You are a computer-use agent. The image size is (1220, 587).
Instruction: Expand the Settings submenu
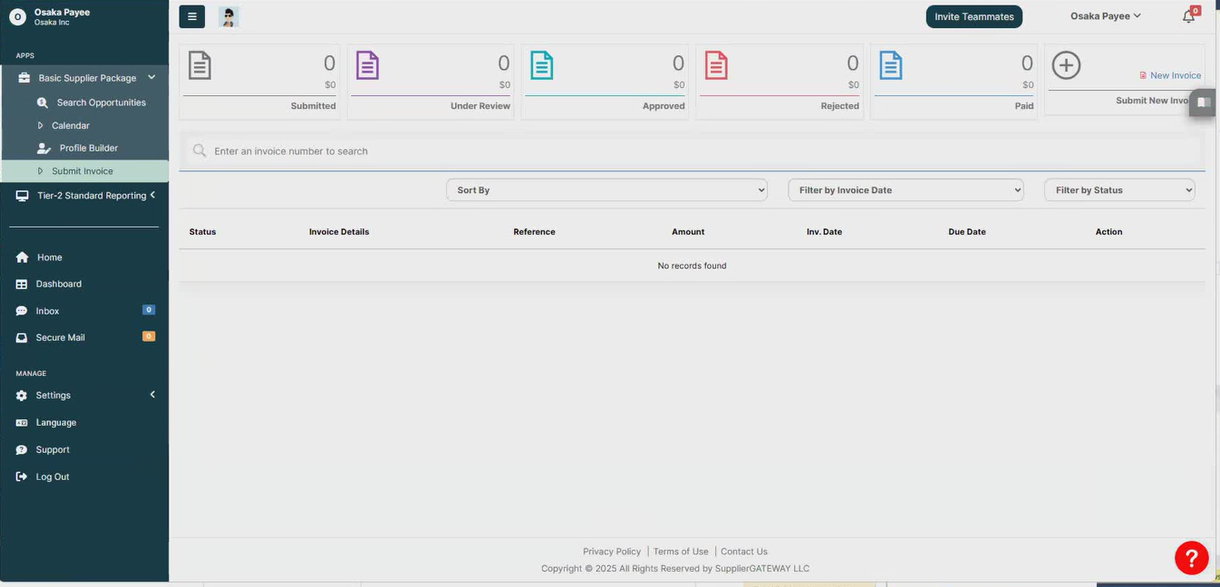coord(152,395)
